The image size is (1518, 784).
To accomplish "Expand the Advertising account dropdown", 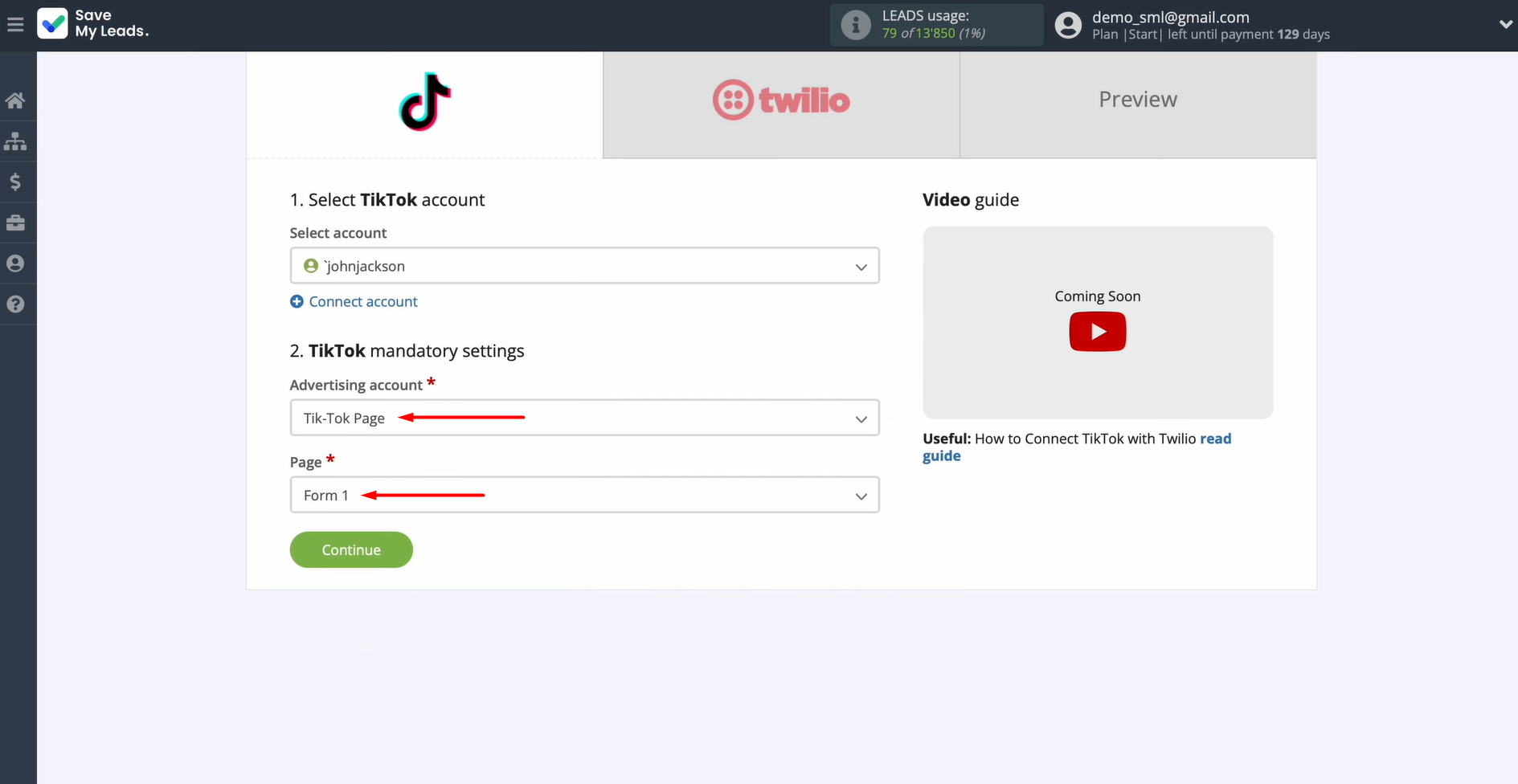I will click(584, 418).
